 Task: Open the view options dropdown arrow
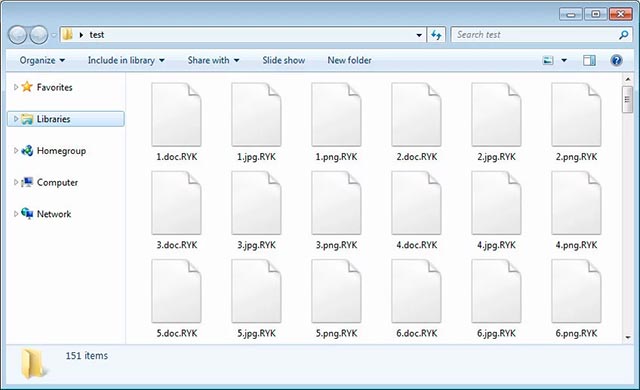point(564,60)
